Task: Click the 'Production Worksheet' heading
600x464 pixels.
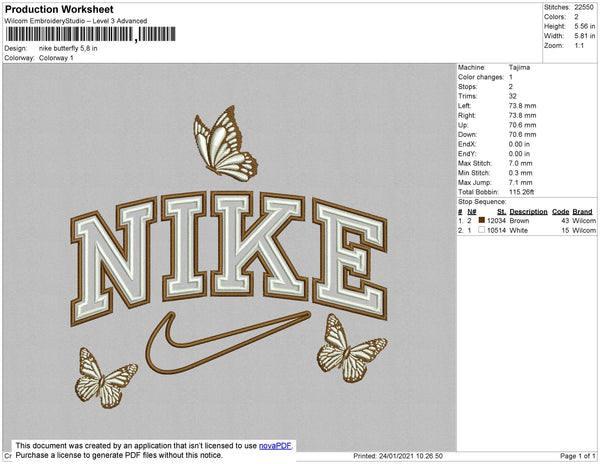Action: coord(59,9)
